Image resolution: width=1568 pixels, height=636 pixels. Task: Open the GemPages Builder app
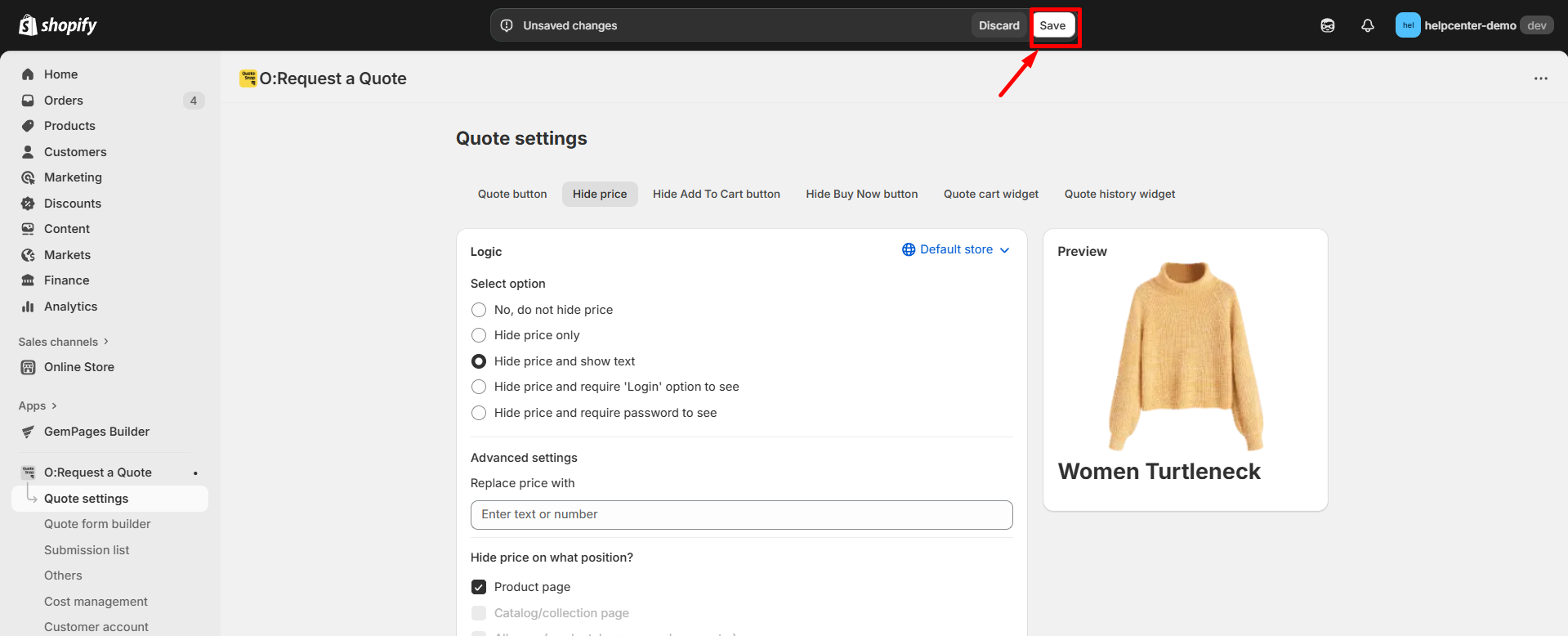96,432
